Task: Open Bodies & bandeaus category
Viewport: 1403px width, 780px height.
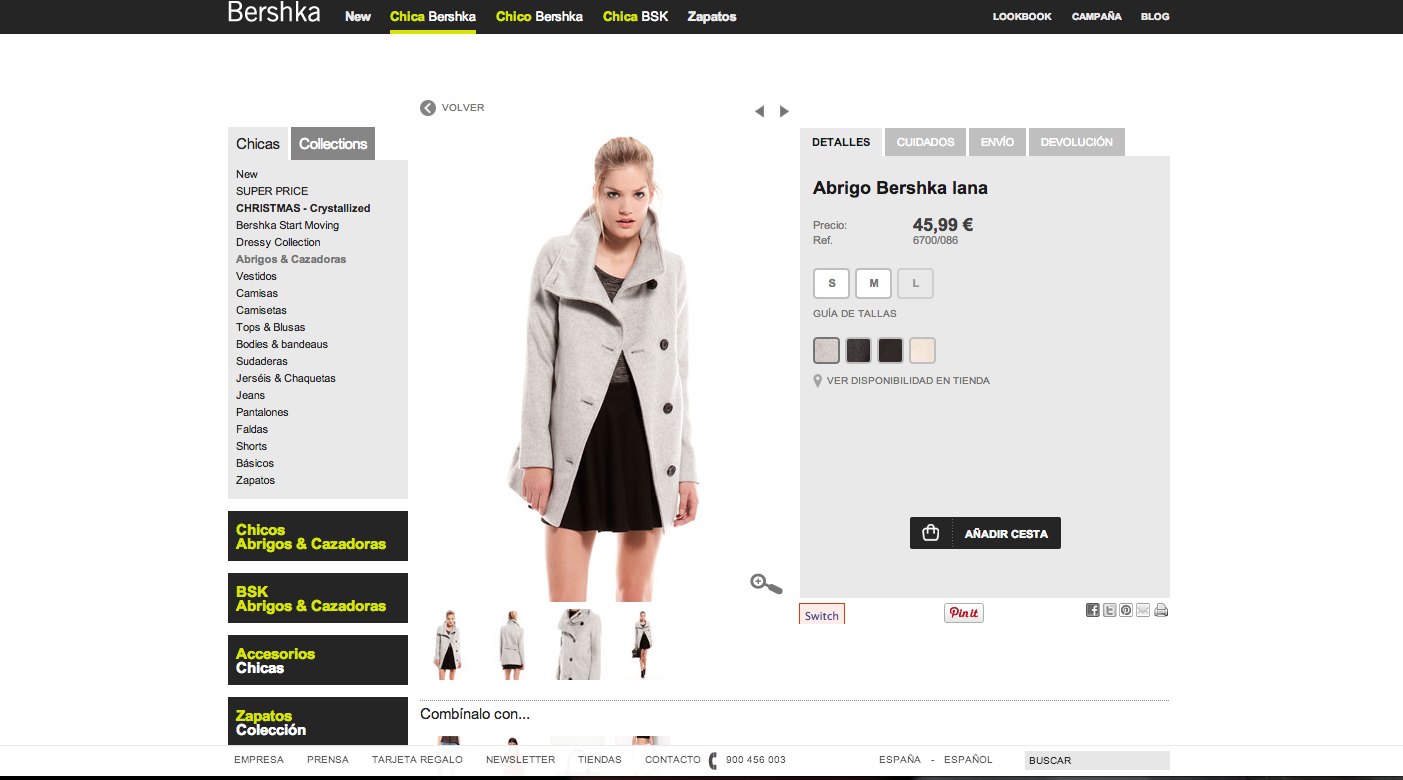Action: pos(282,344)
